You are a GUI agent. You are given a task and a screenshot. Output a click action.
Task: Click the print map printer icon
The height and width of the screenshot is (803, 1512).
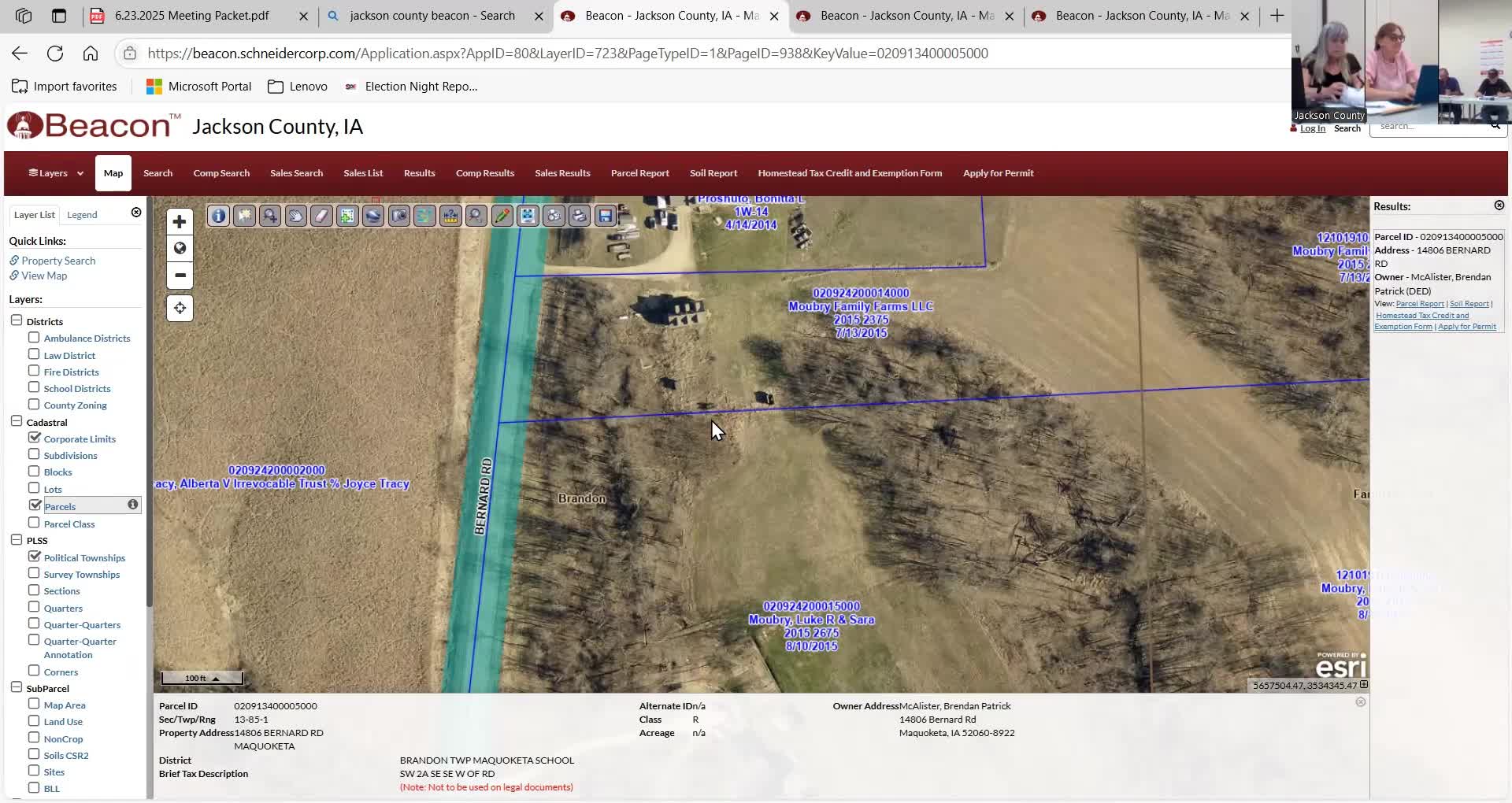[580, 216]
